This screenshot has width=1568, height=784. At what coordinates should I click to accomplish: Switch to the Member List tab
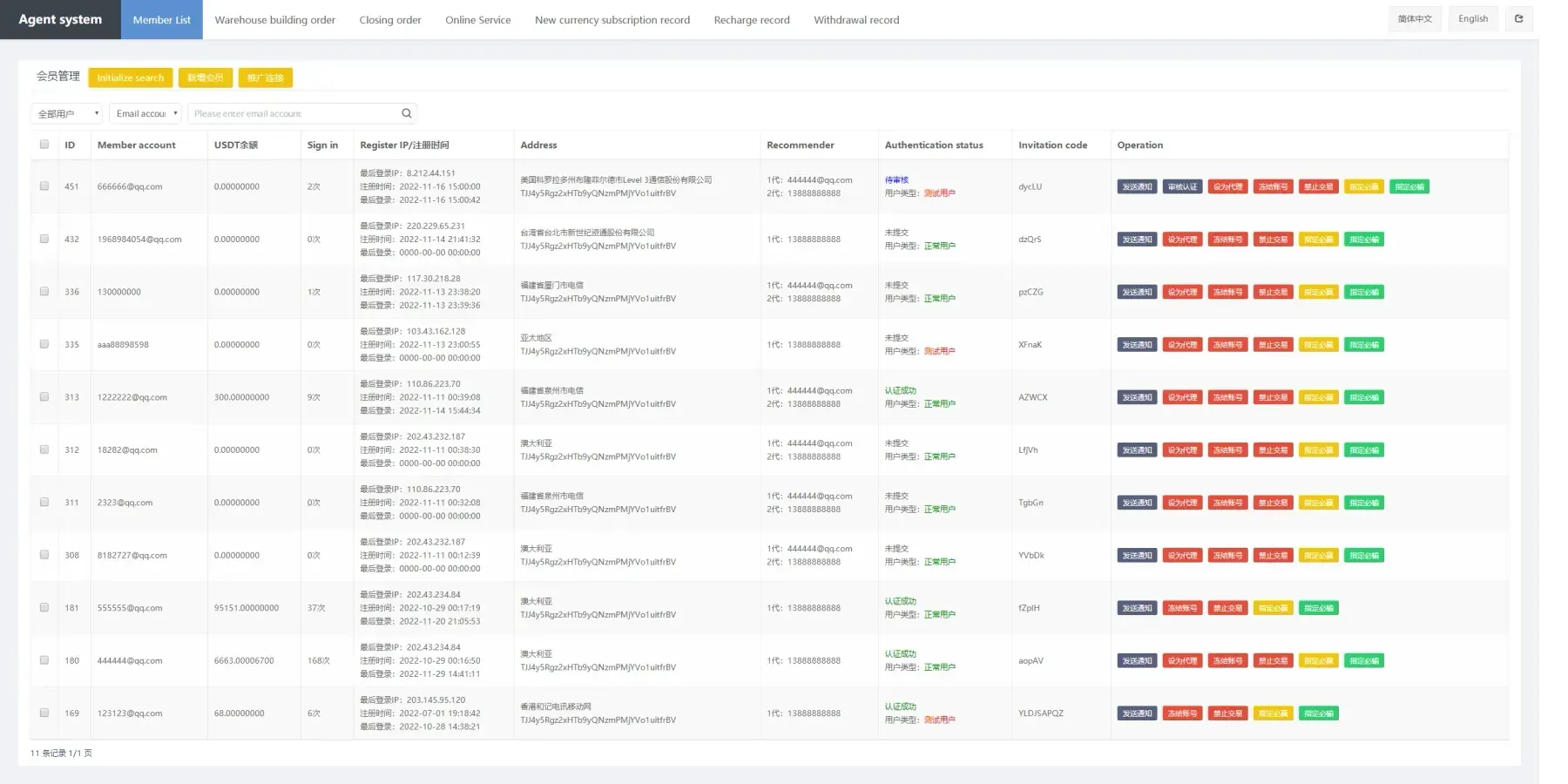[x=162, y=19]
